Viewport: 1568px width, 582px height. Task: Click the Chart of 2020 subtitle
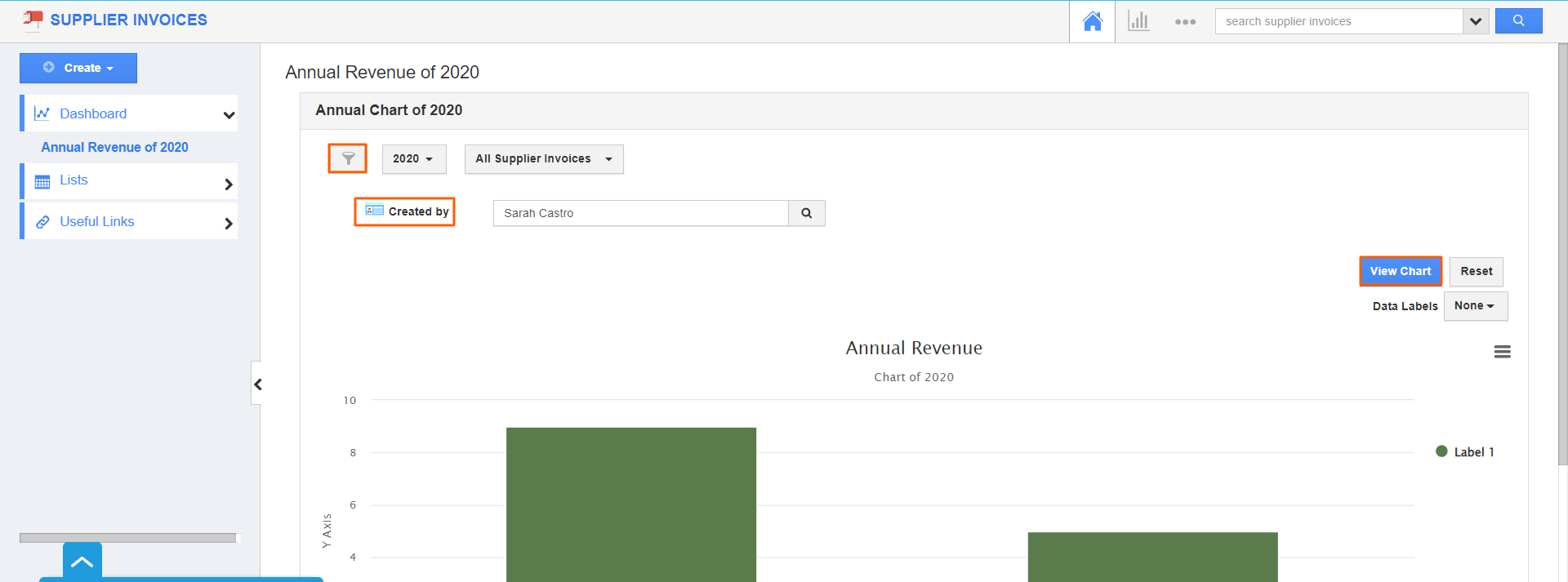(914, 377)
